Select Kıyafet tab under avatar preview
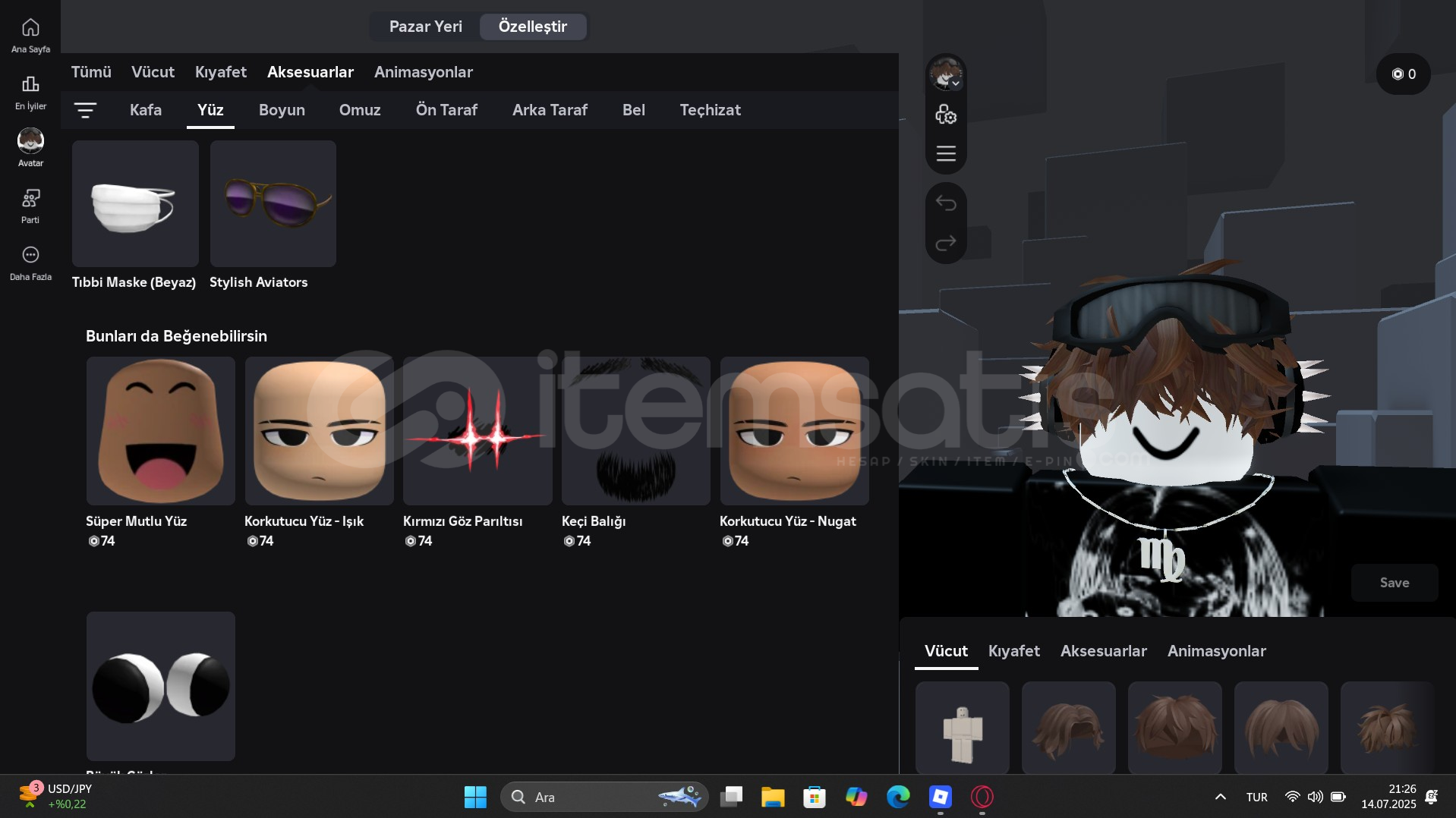This screenshot has width=1456, height=818. (1013, 651)
